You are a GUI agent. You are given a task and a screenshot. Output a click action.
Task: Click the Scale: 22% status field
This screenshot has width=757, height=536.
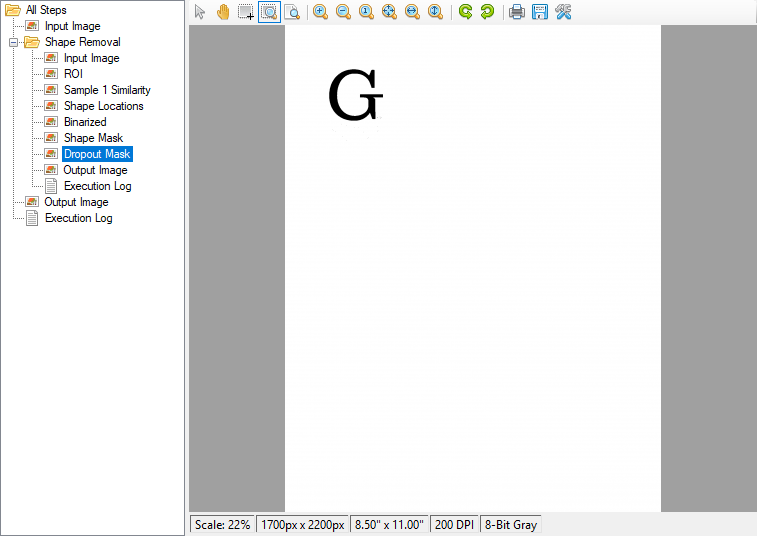(223, 525)
